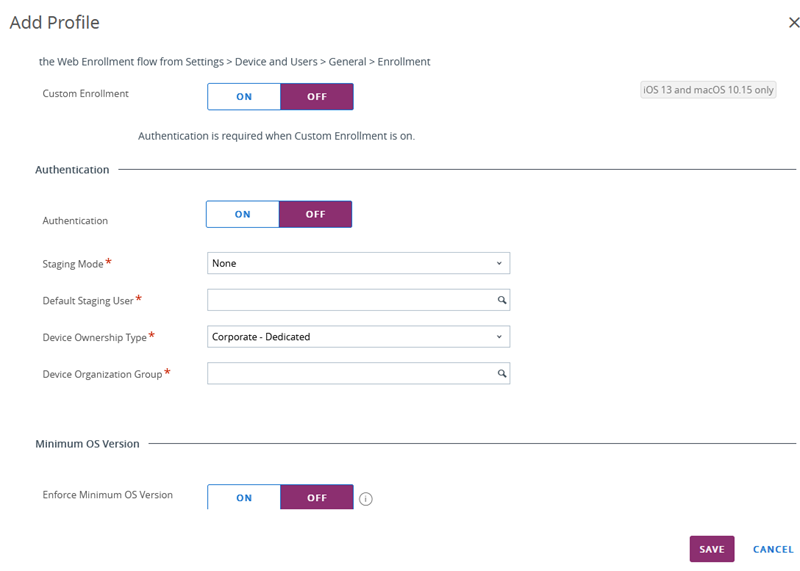The image size is (800, 571).
Task: Open the Device Ownership Type dropdown
Action: (x=358, y=337)
